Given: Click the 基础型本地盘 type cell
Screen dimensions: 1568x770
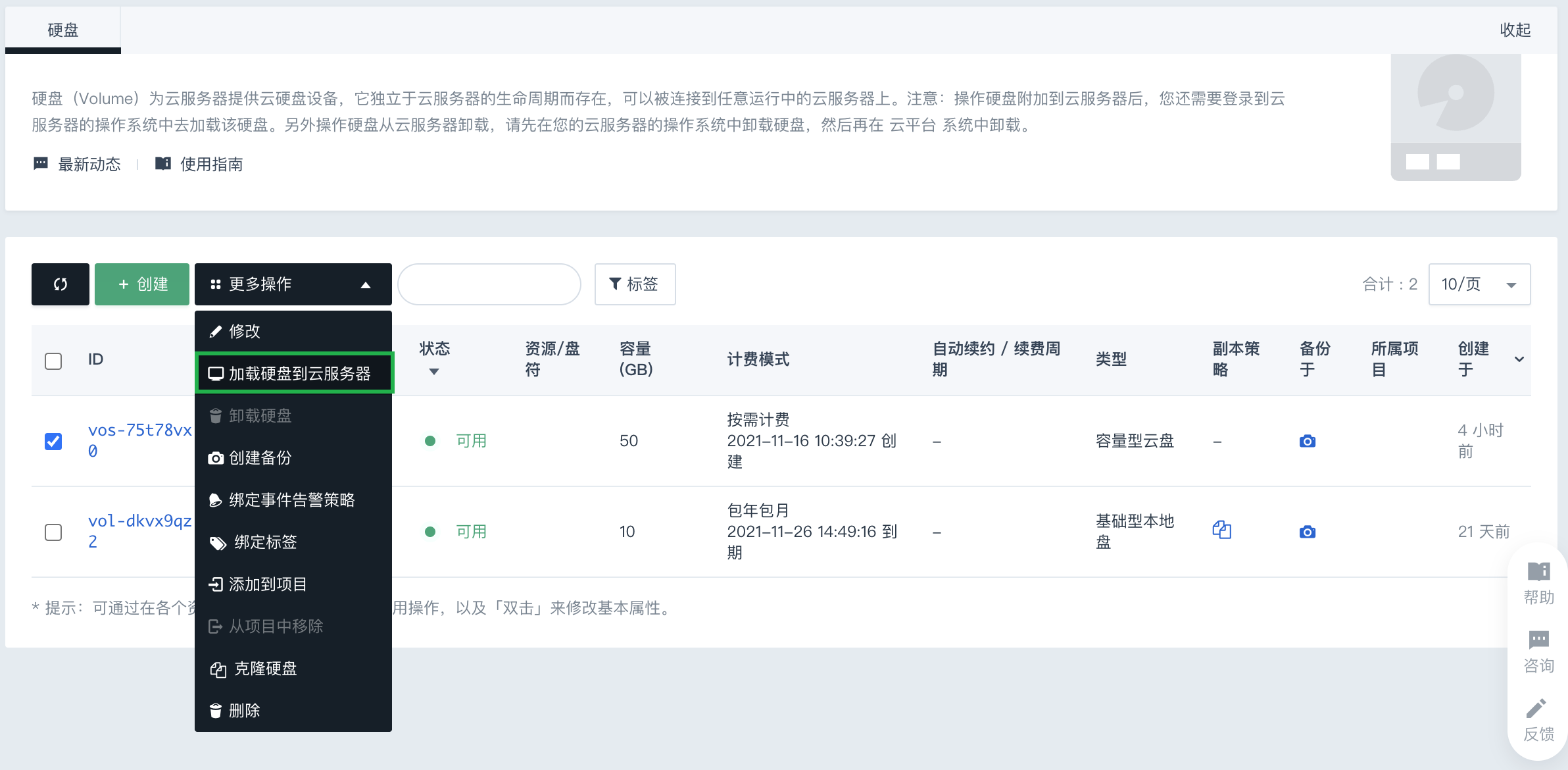Looking at the screenshot, I should click(x=1135, y=531).
